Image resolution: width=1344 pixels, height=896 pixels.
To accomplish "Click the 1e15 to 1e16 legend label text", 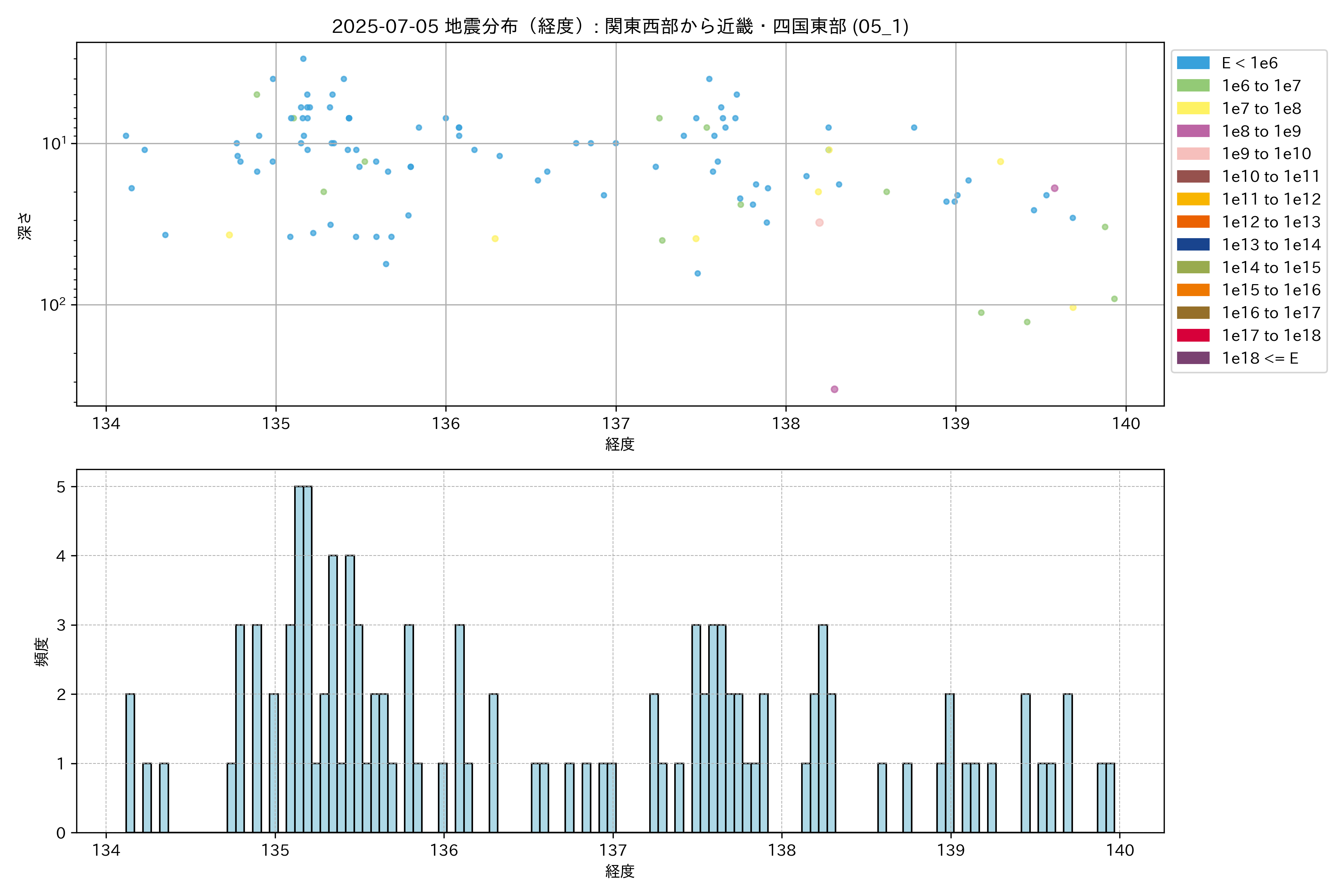I will (1271, 290).
